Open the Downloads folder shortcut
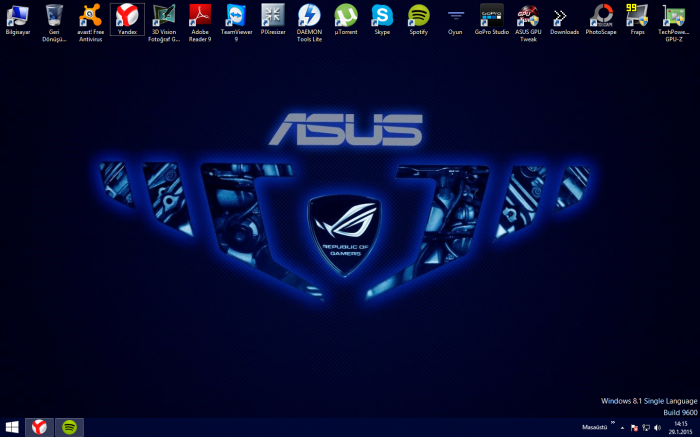This screenshot has height=437, width=700. [564, 15]
